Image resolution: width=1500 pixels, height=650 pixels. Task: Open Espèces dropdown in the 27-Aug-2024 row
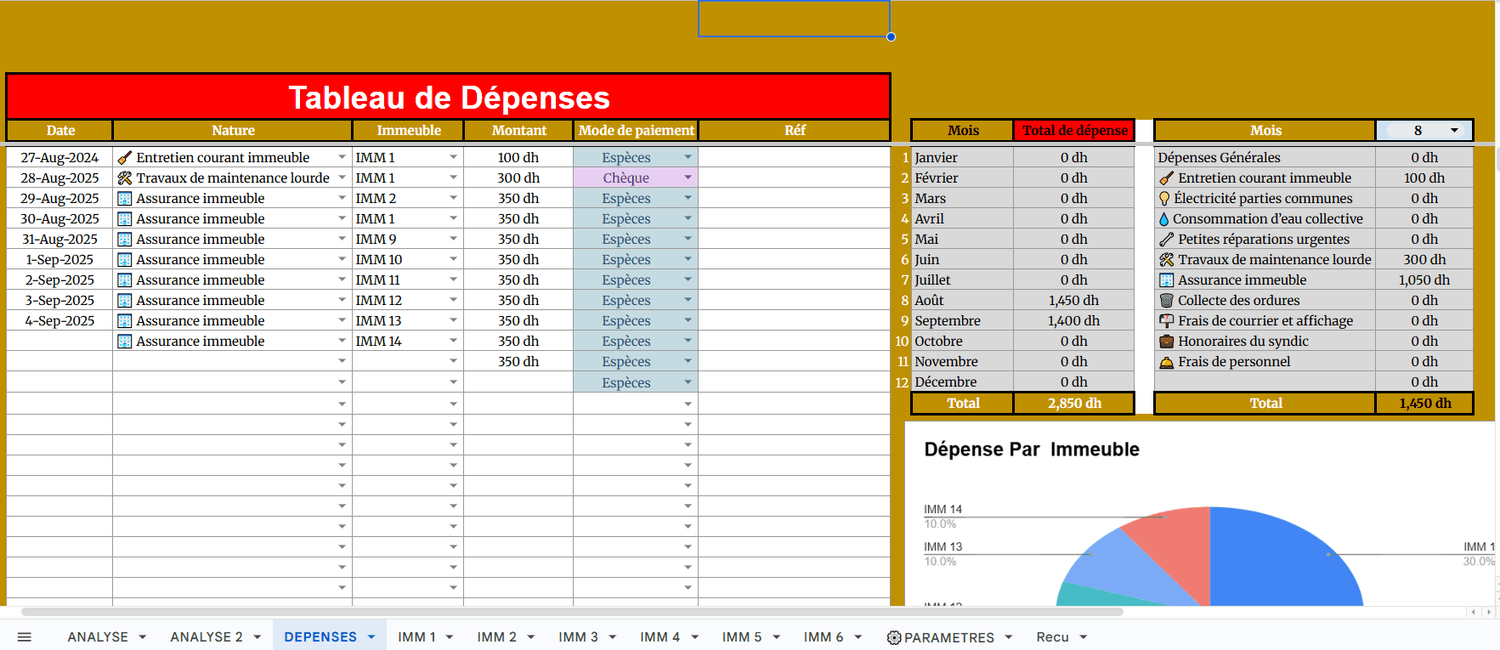pos(688,158)
